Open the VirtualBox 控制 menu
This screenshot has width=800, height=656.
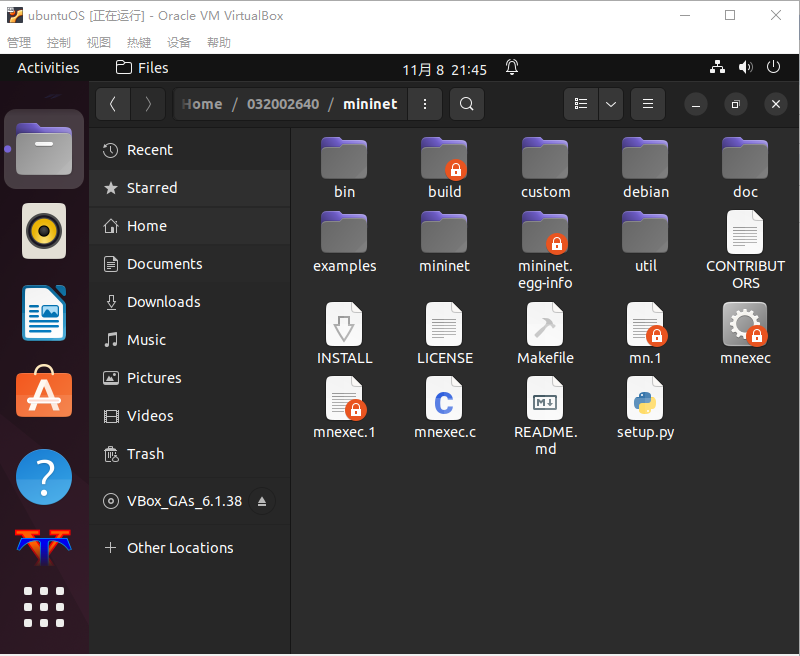coord(59,42)
